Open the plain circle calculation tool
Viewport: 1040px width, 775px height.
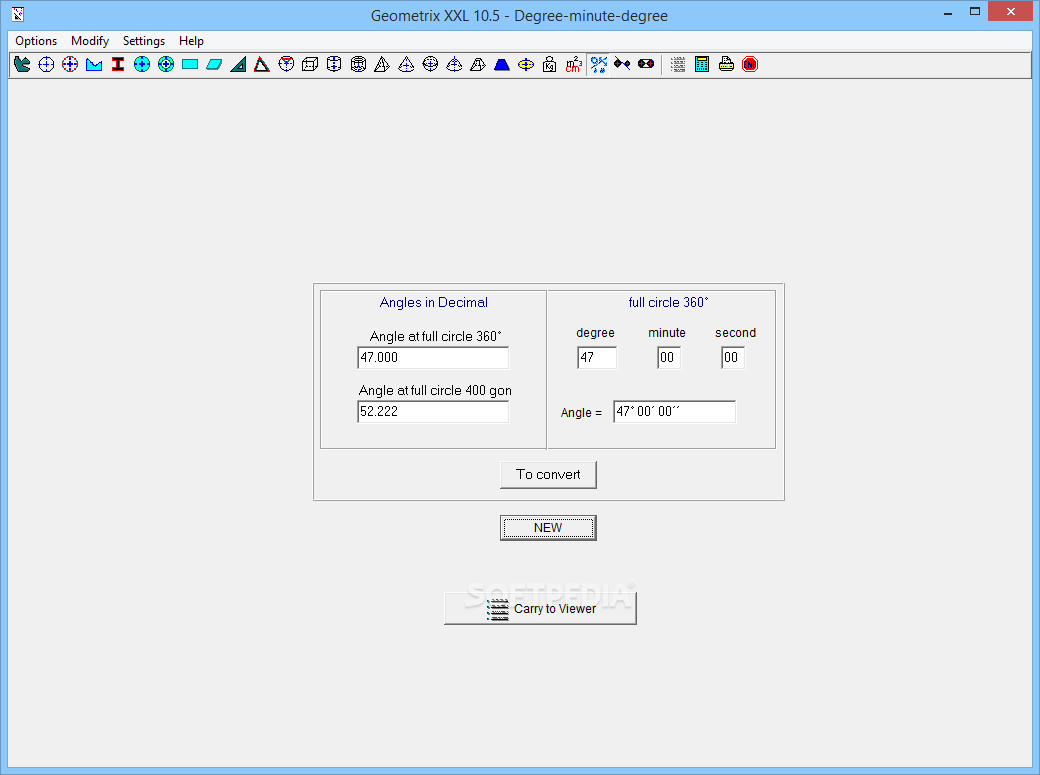pos(46,64)
